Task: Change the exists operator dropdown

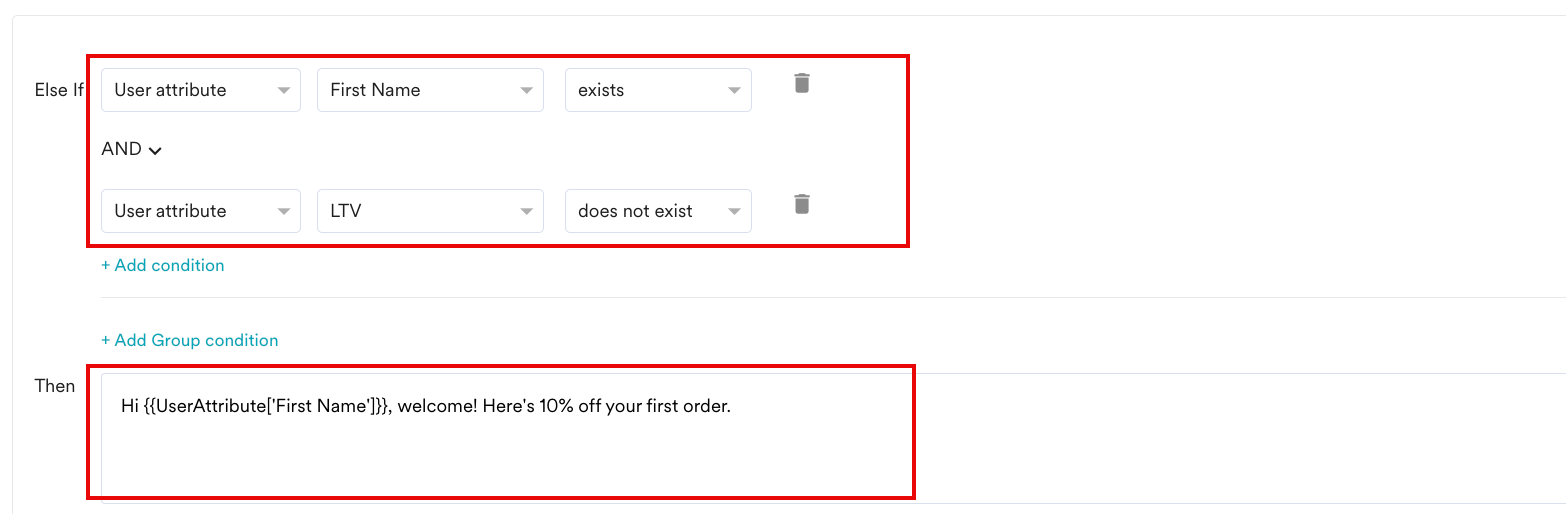Action: [x=657, y=90]
